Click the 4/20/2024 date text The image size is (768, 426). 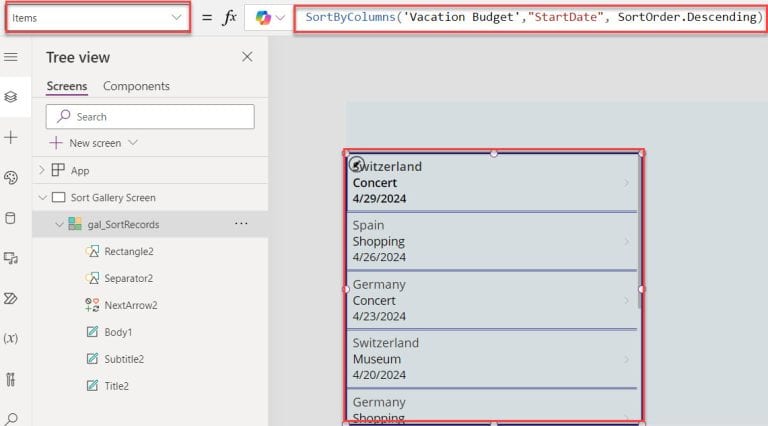point(379,375)
